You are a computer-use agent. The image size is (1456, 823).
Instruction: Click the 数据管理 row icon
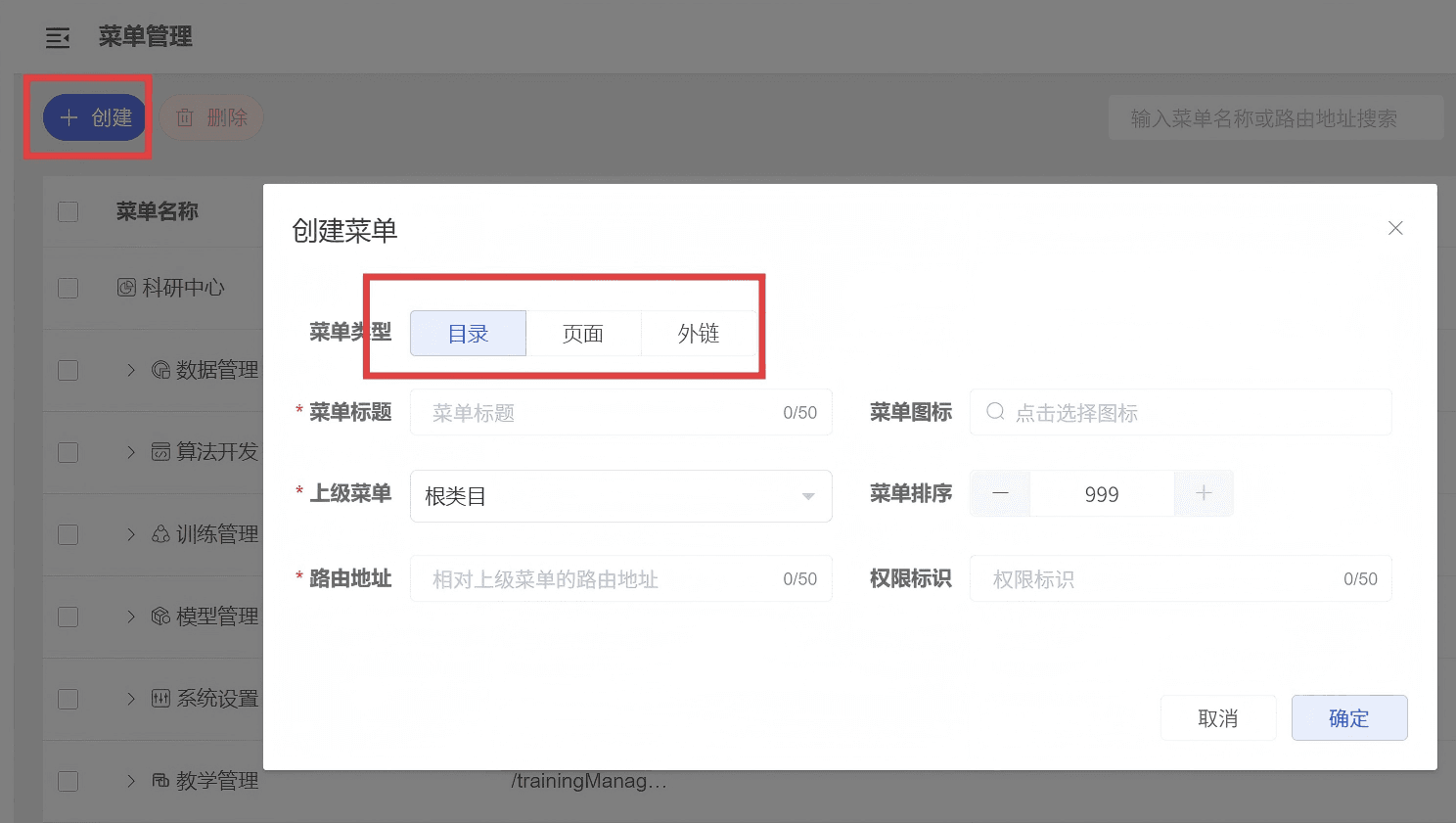(x=161, y=370)
